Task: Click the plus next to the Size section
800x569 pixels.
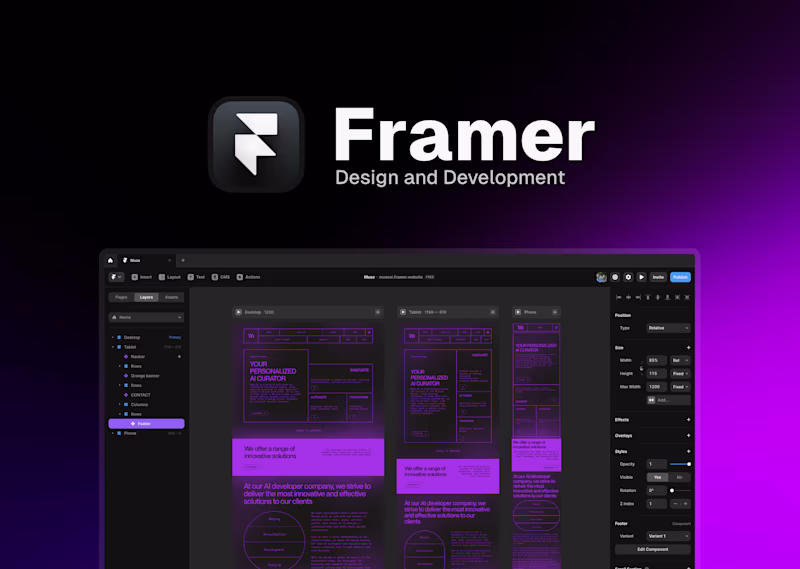Action: tap(688, 348)
